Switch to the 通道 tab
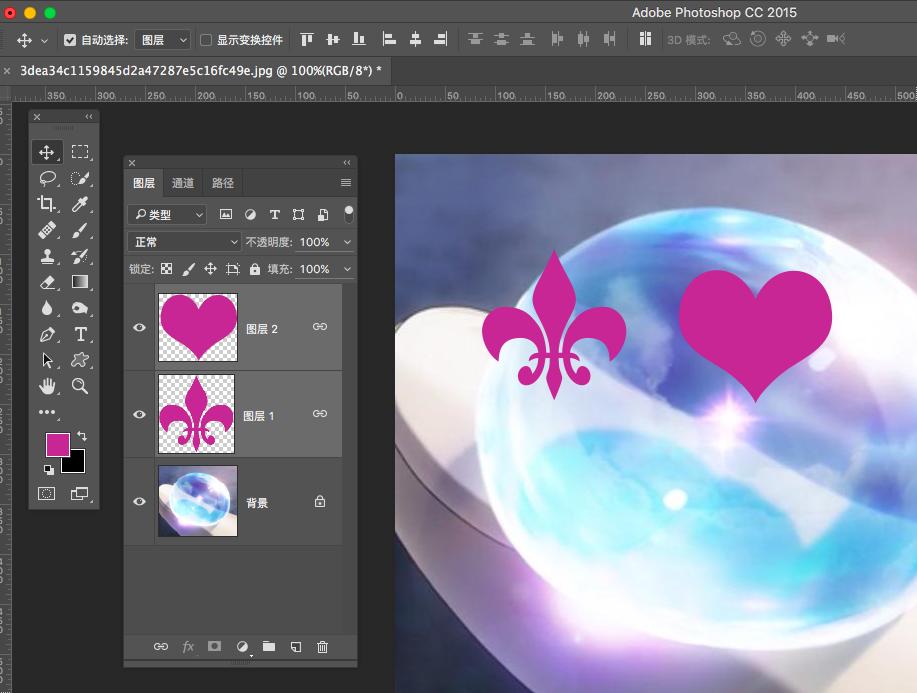Viewport: 917px width, 693px height. pyautogui.click(x=183, y=183)
